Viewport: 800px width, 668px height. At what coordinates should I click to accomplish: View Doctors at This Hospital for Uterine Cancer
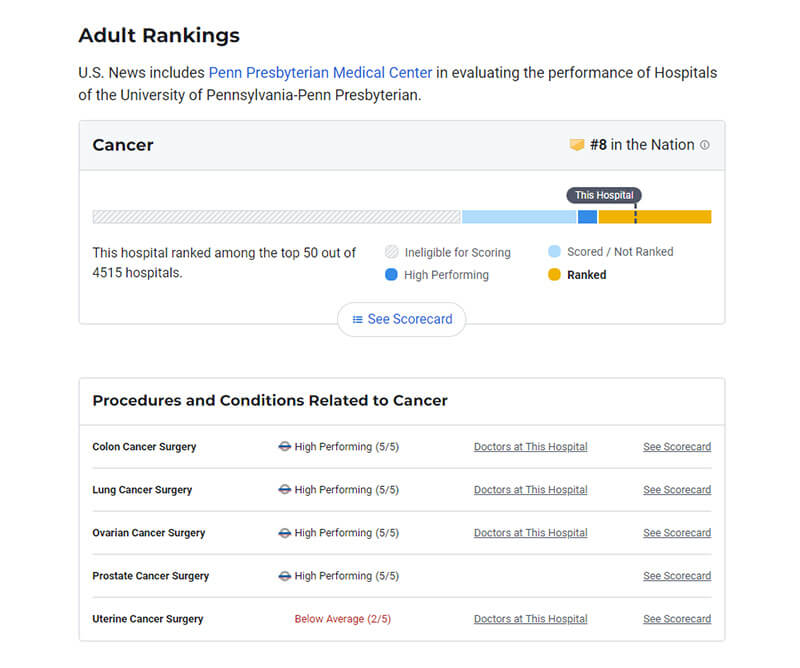[x=531, y=618]
